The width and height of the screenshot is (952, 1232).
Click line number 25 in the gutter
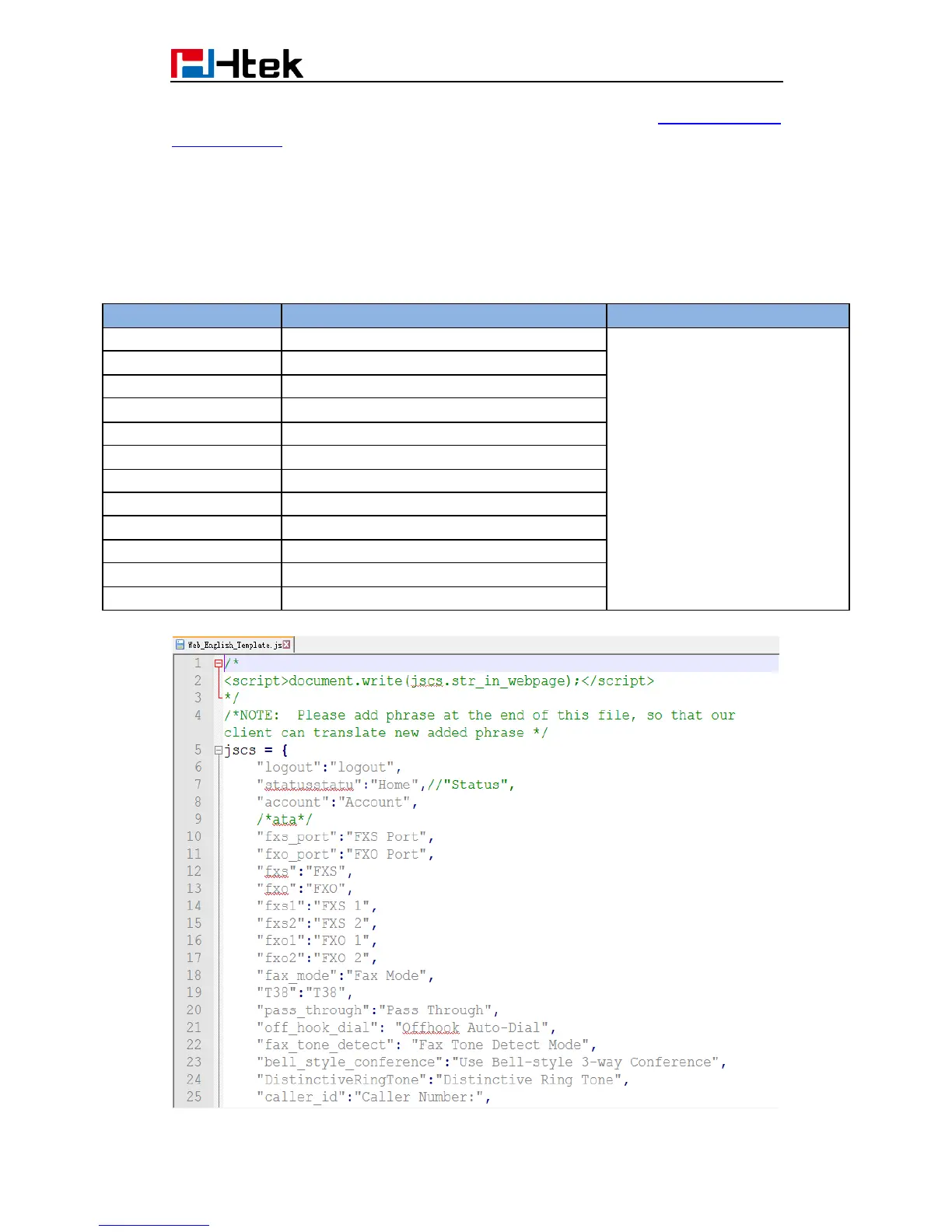click(x=194, y=1097)
